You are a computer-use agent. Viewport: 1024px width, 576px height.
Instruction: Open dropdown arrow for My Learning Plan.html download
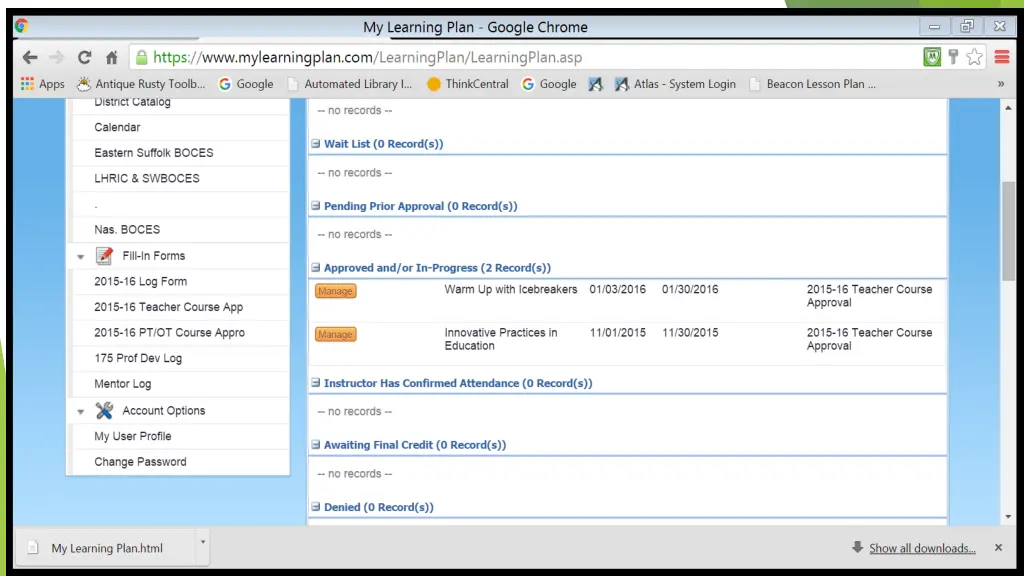coord(203,542)
